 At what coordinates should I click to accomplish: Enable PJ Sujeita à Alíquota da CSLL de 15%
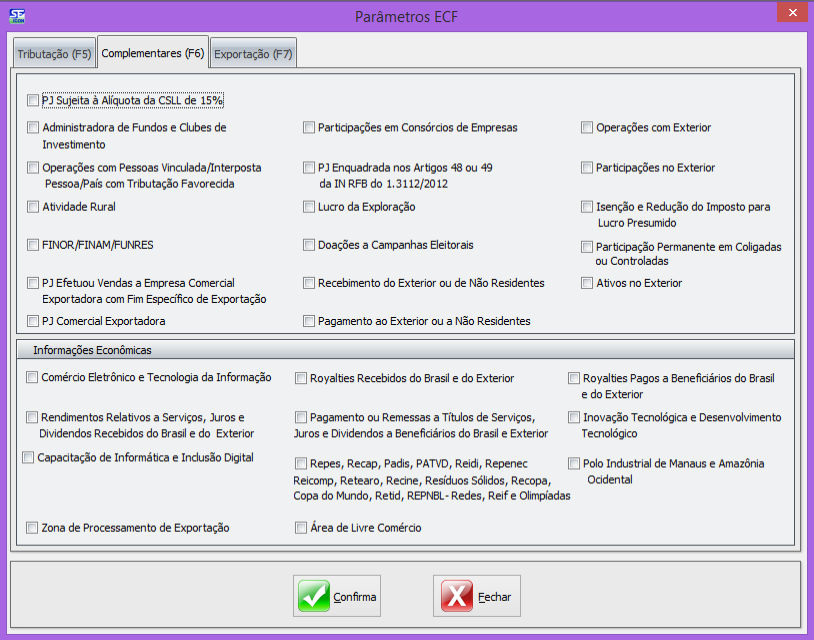click(x=34, y=100)
